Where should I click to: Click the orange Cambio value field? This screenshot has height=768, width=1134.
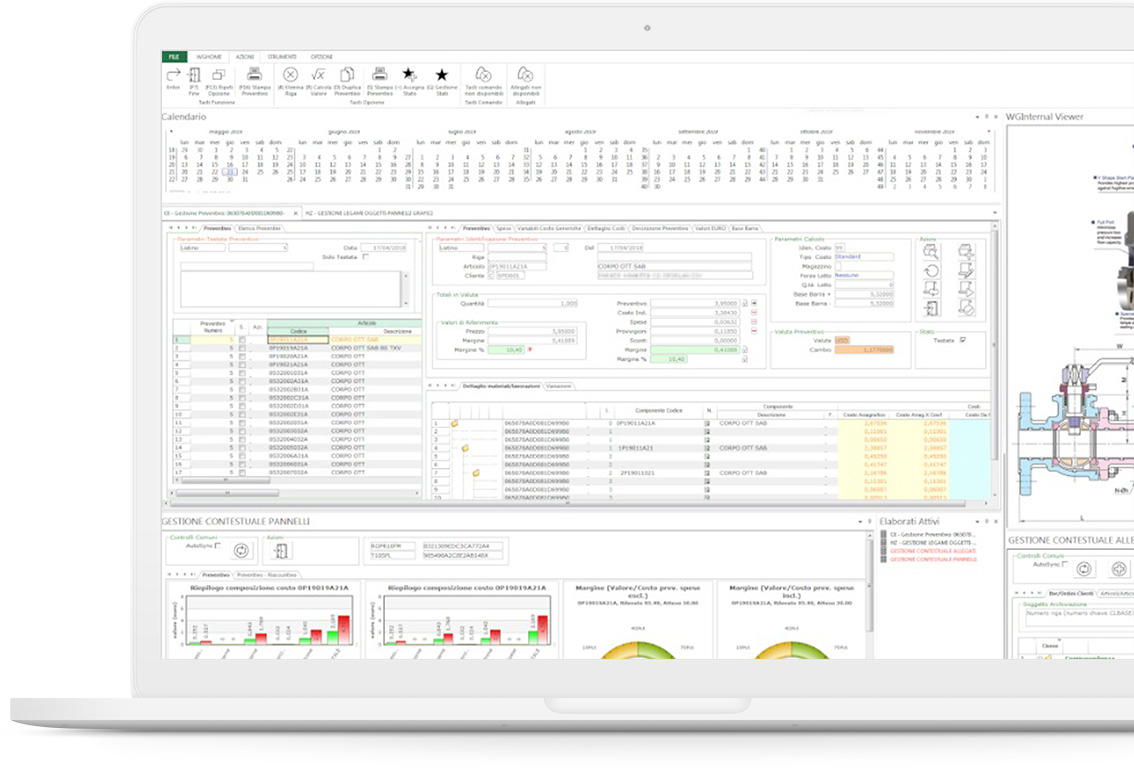(864, 350)
